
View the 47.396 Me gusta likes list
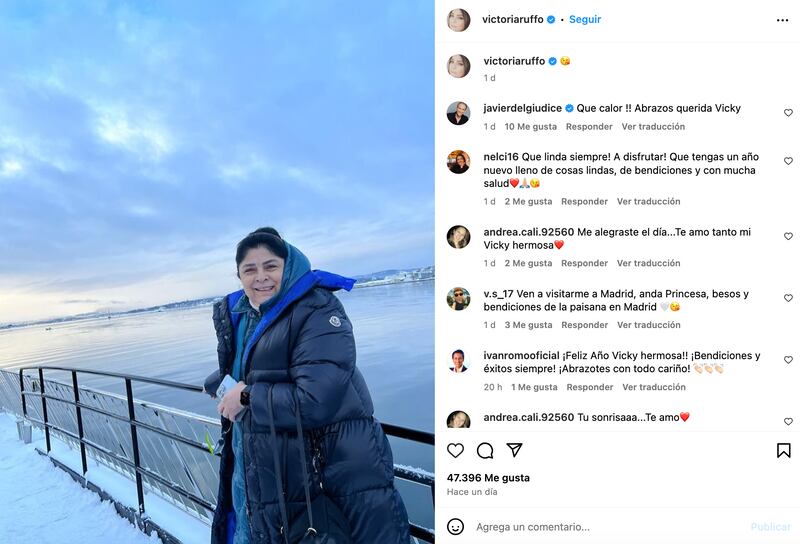[488, 478]
